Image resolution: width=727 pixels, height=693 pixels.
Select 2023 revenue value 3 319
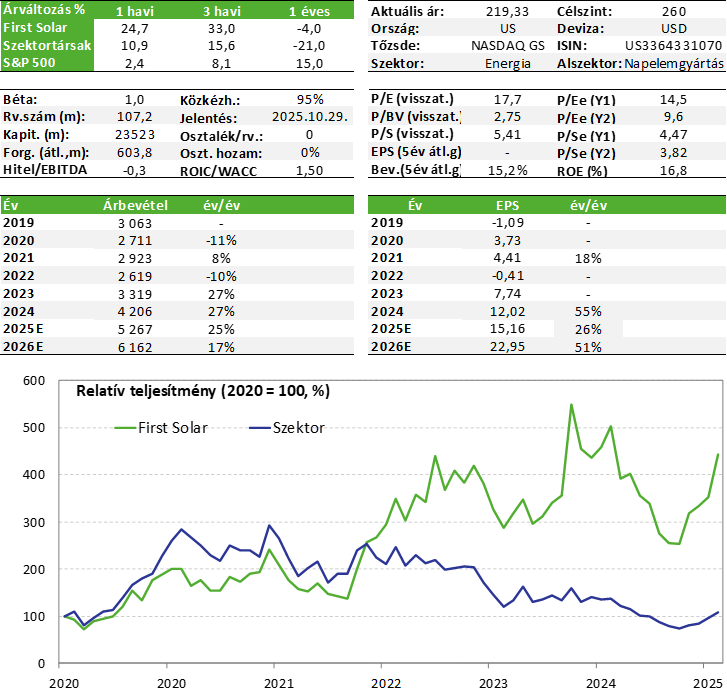click(x=134, y=294)
